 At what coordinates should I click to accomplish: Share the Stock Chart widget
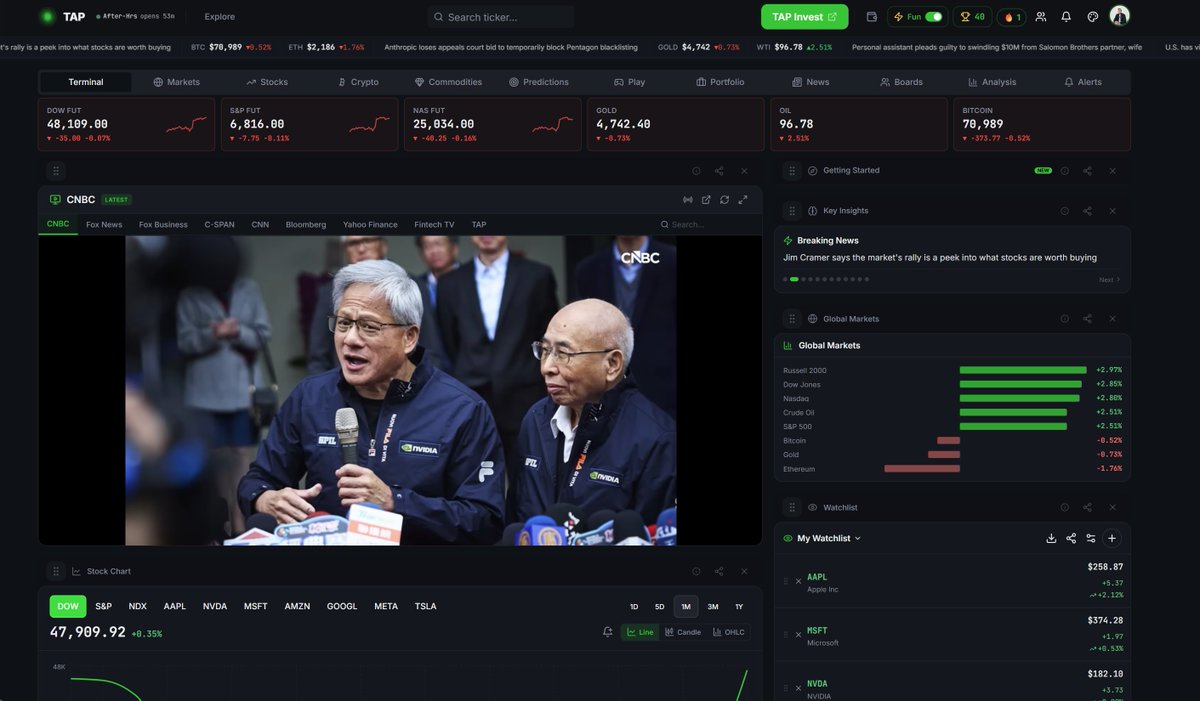[719, 571]
